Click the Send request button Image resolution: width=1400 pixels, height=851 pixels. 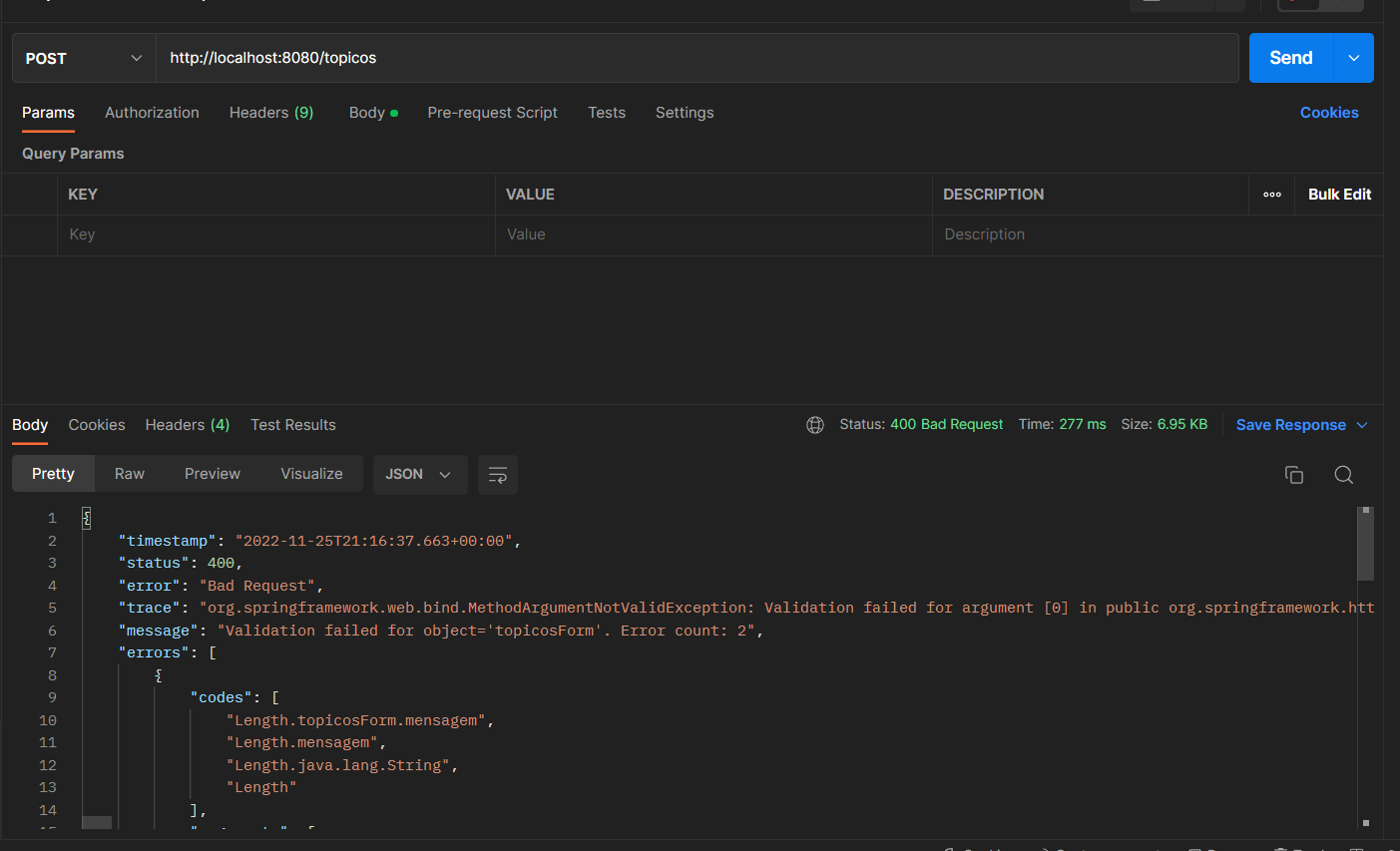(1290, 58)
